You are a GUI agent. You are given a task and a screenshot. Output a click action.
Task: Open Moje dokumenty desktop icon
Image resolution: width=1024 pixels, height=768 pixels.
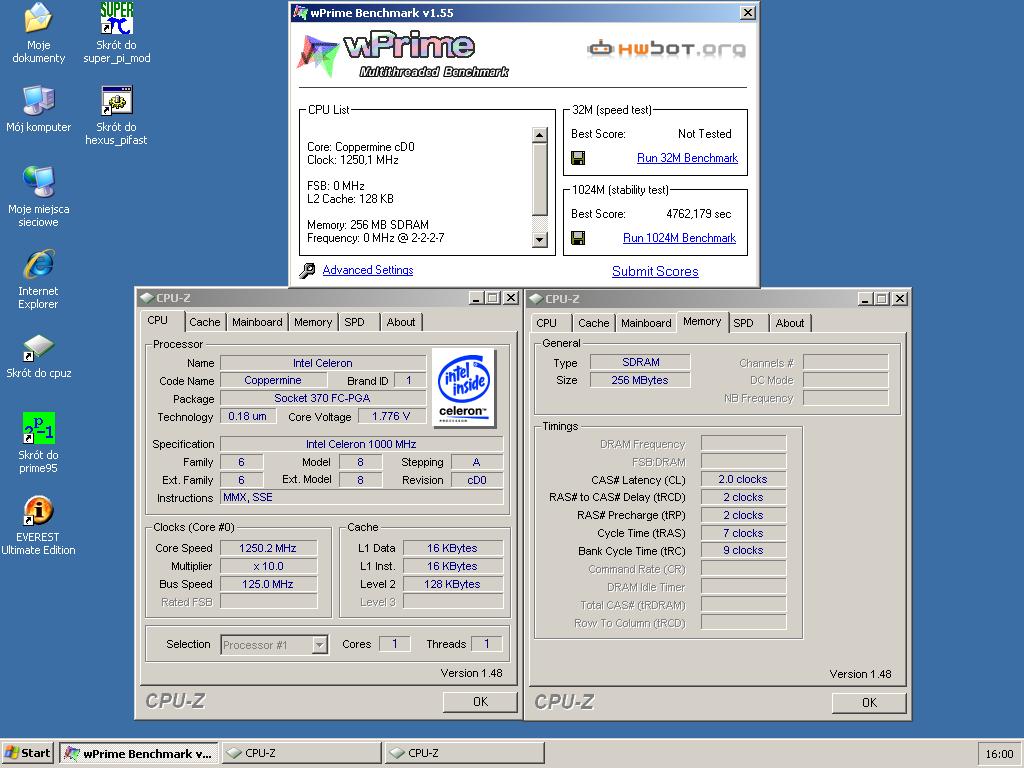[39, 34]
